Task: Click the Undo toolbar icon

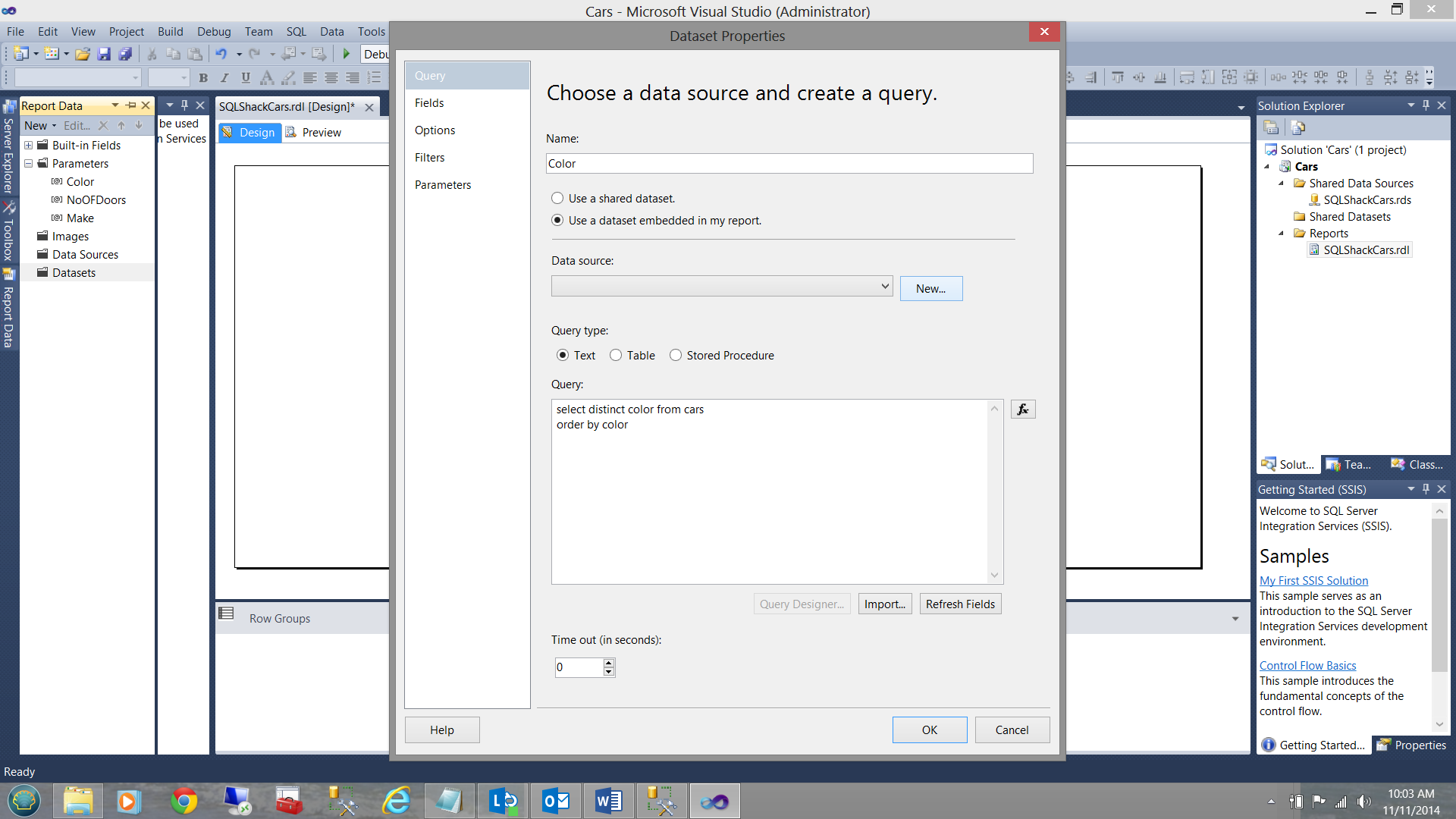Action: pyautogui.click(x=221, y=54)
